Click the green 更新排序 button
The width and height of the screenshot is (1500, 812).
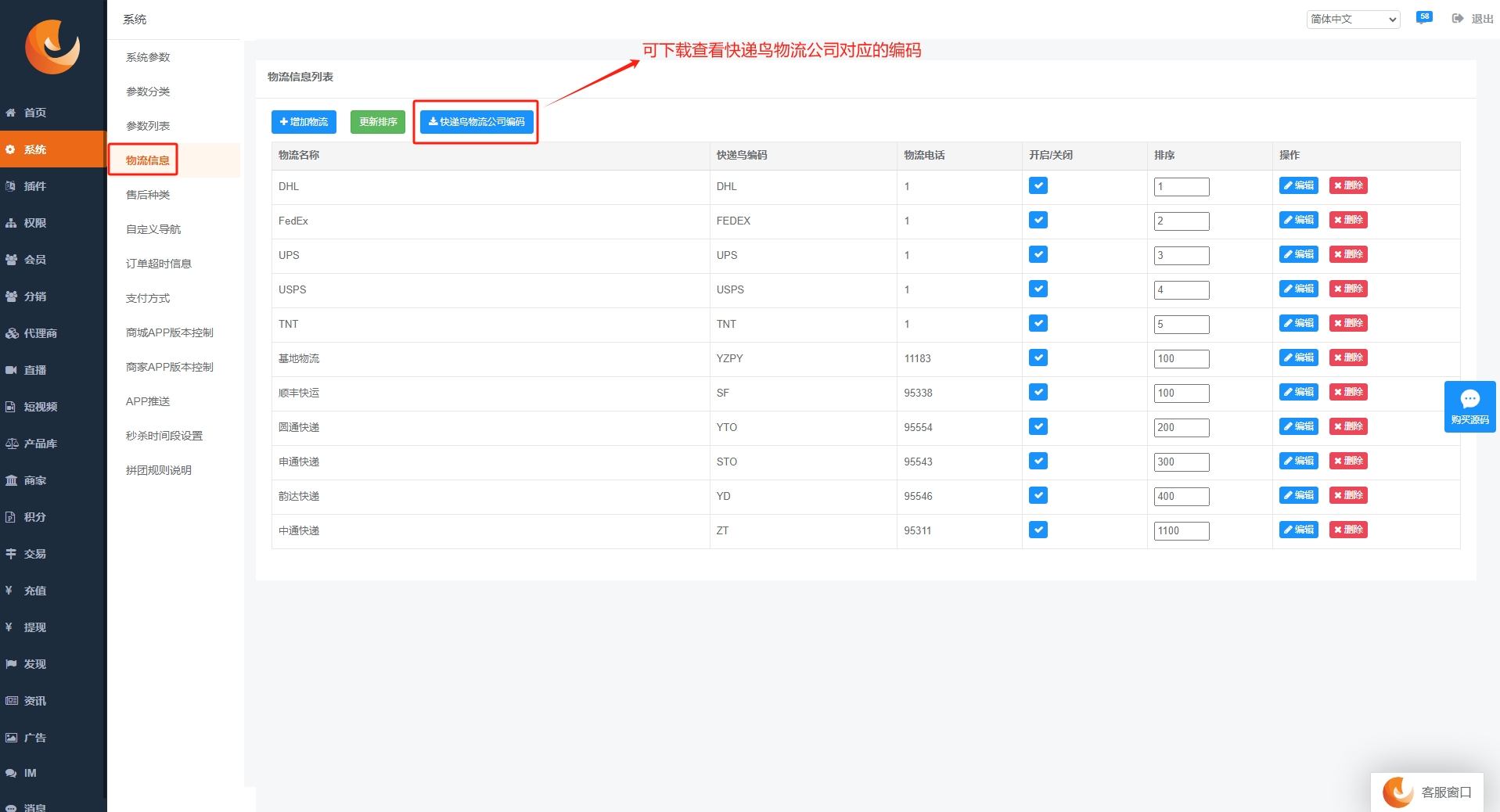(378, 122)
